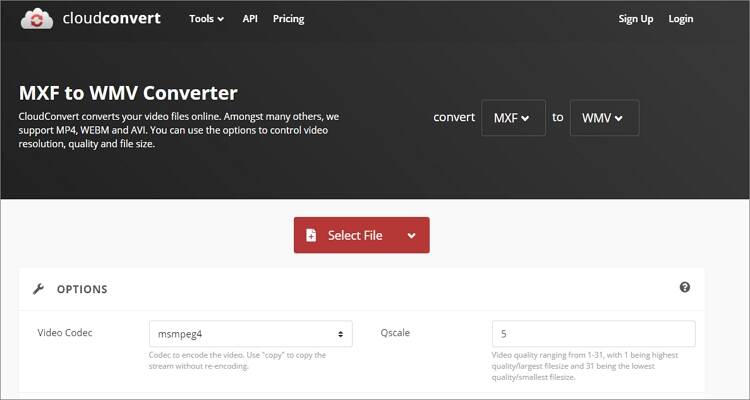The image size is (750, 400).
Task: Click the Login link
Action: coord(681,19)
